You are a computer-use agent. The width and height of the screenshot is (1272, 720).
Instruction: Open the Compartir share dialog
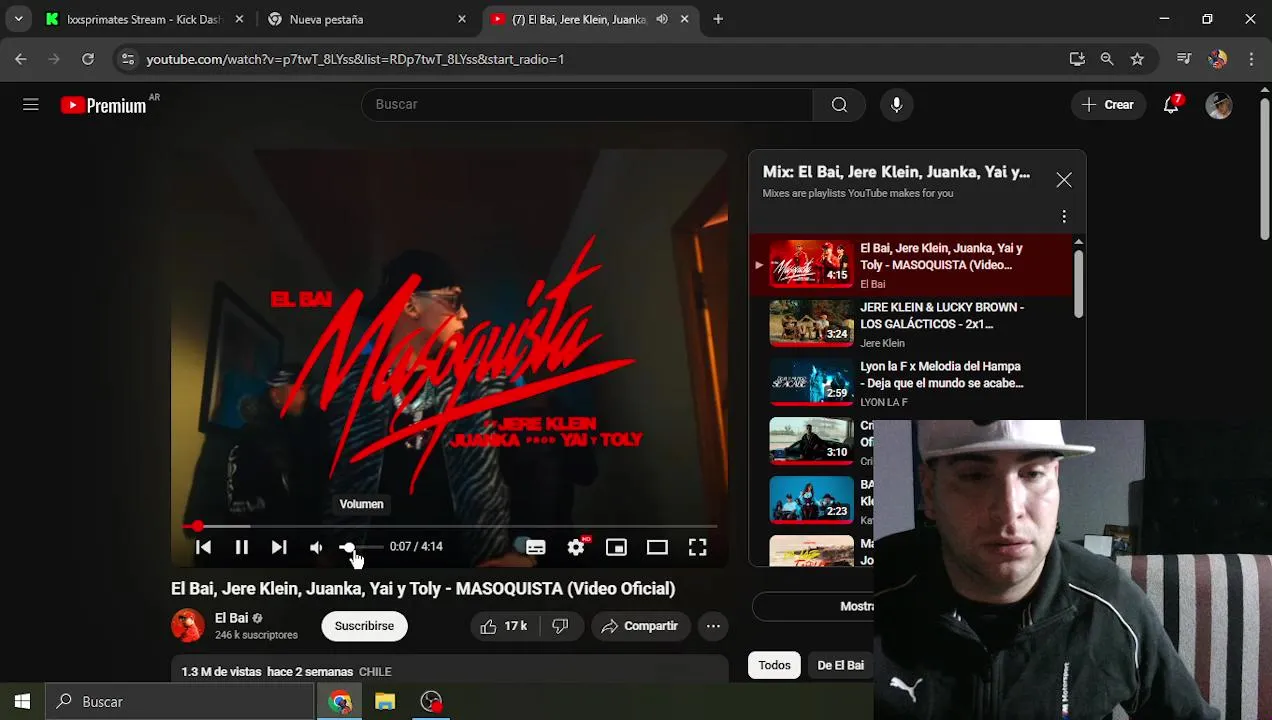pos(640,626)
